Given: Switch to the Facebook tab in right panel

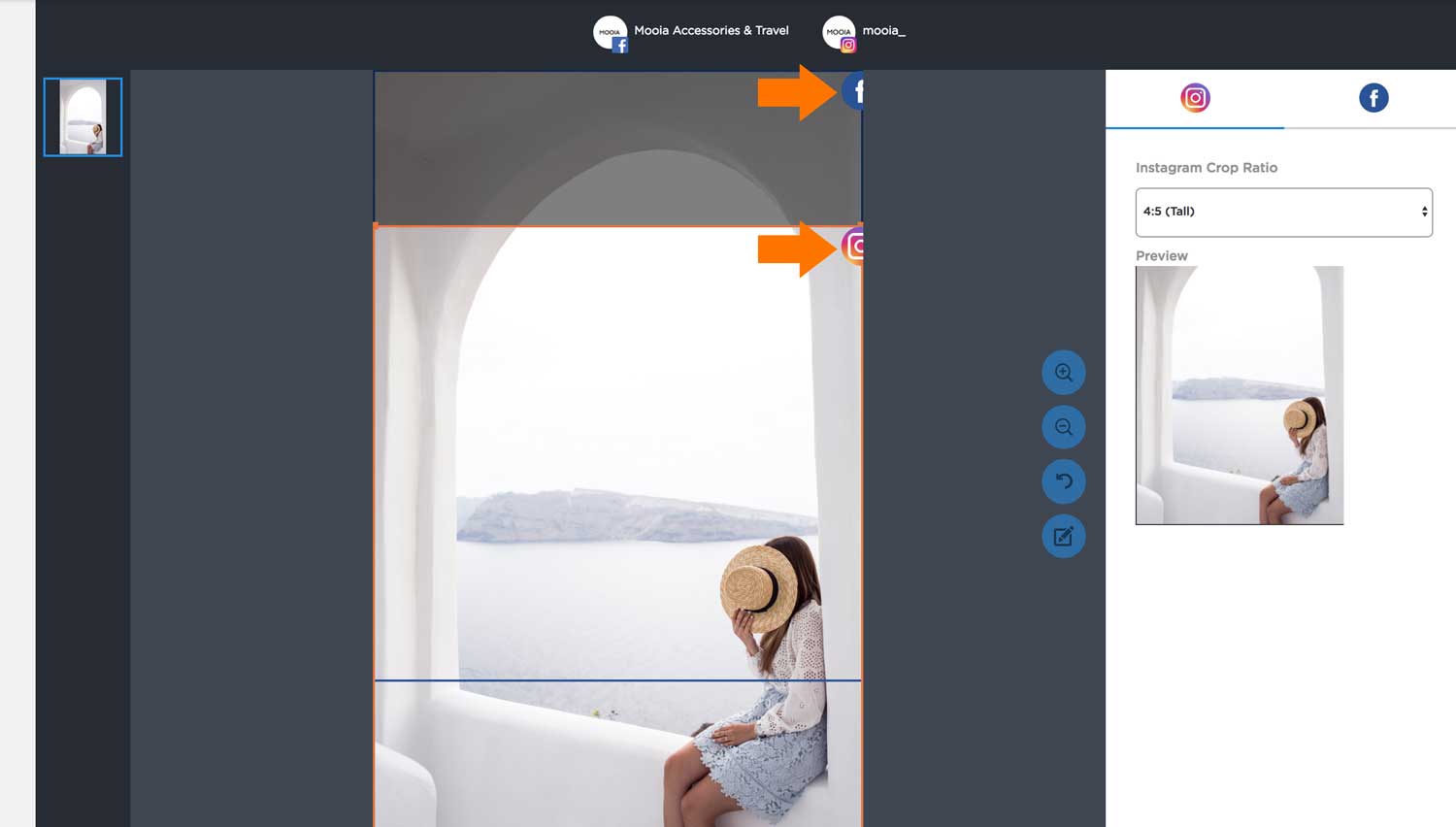Looking at the screenshot, I should [1373, 97].
